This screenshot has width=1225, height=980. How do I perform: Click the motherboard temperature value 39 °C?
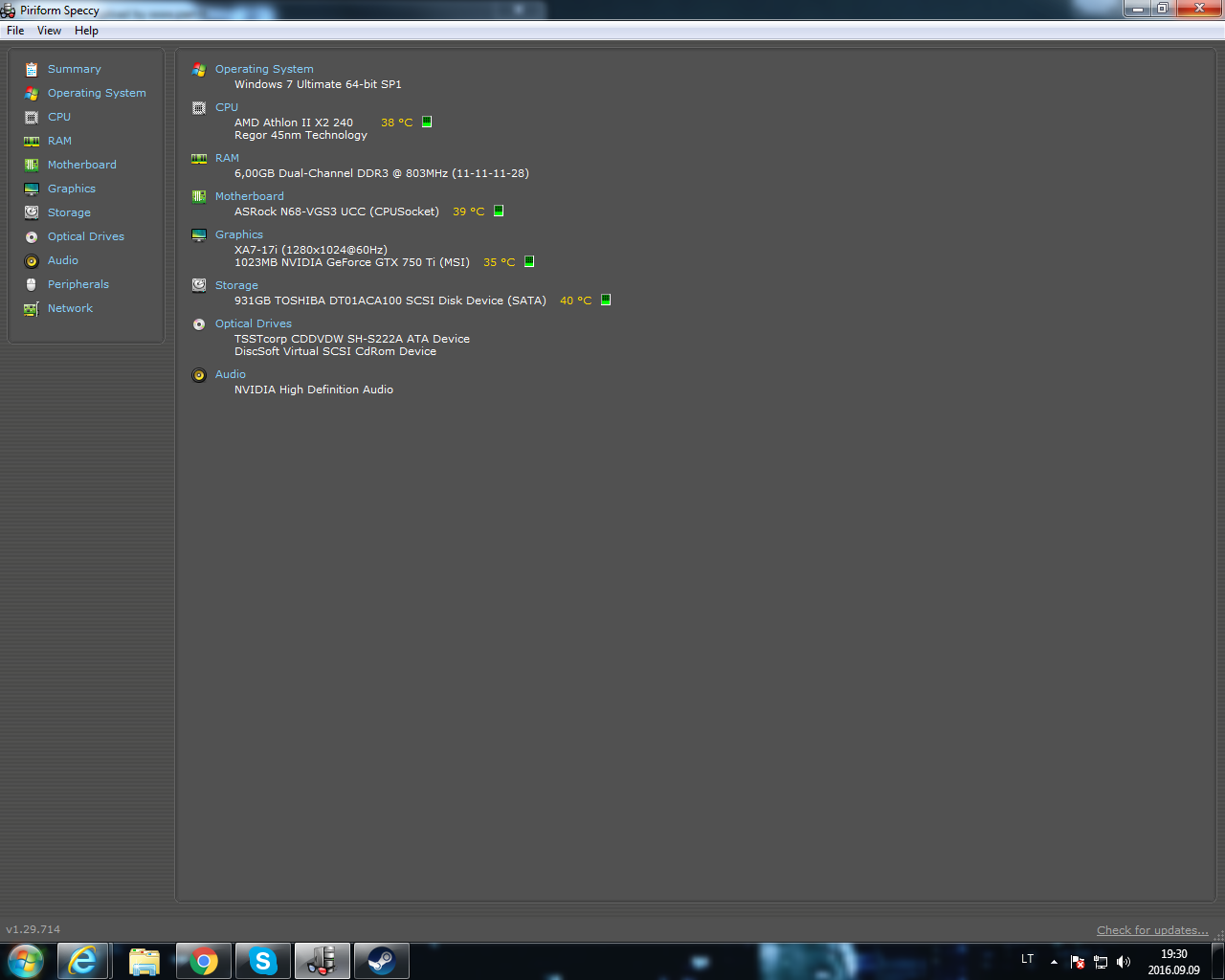point(468,212)
